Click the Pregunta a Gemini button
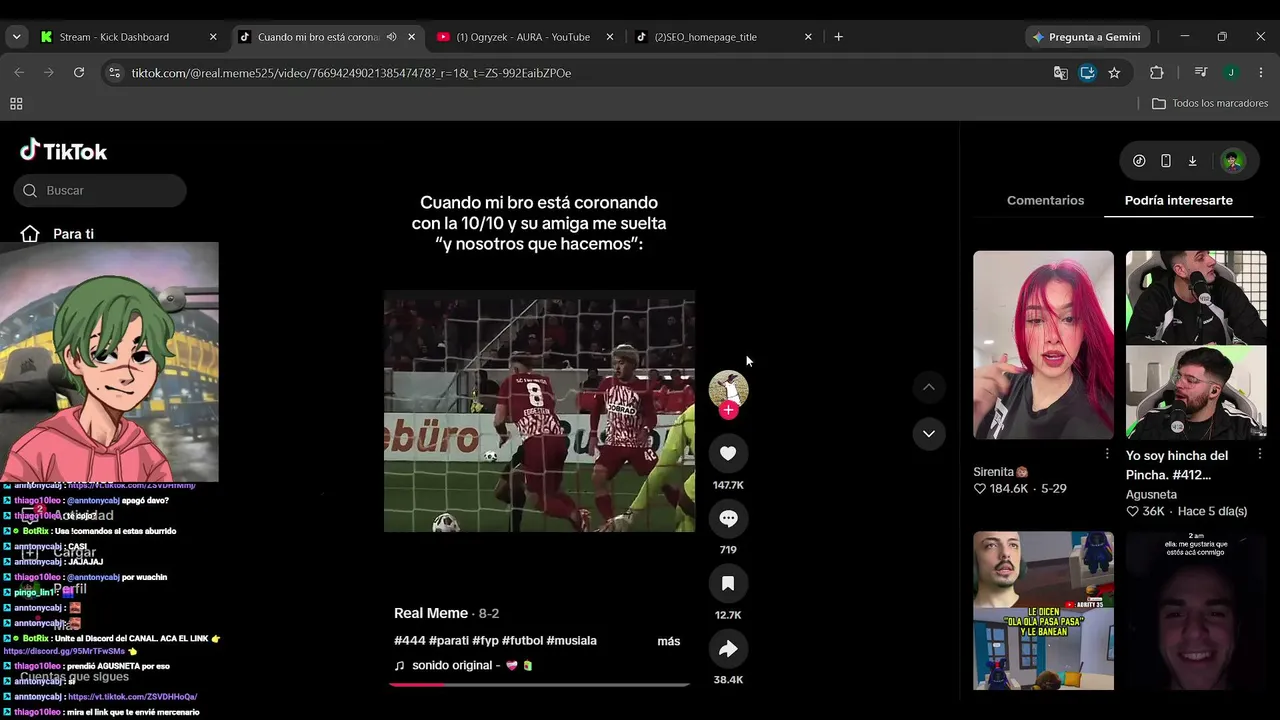This screenshot has height=720, width=1280. click(x=1086, y=37)
